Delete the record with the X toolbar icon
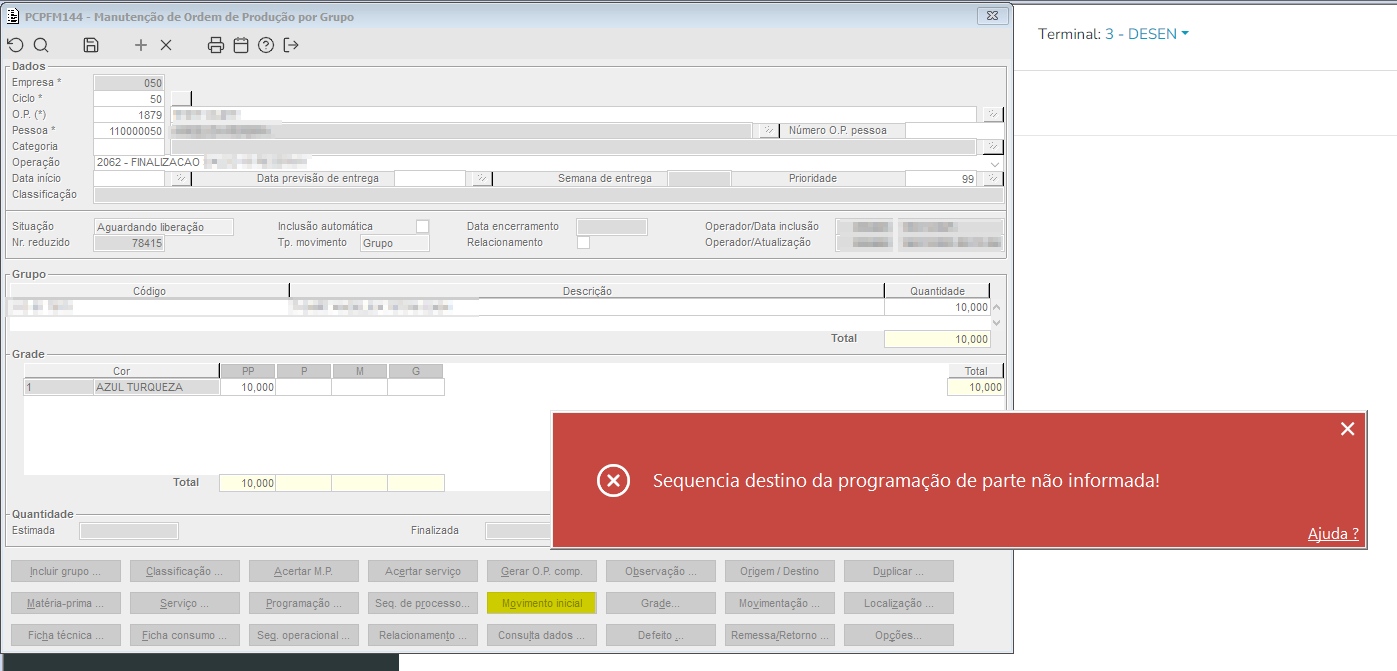This screenshot has height=671, width=1397. pos(166,45)
